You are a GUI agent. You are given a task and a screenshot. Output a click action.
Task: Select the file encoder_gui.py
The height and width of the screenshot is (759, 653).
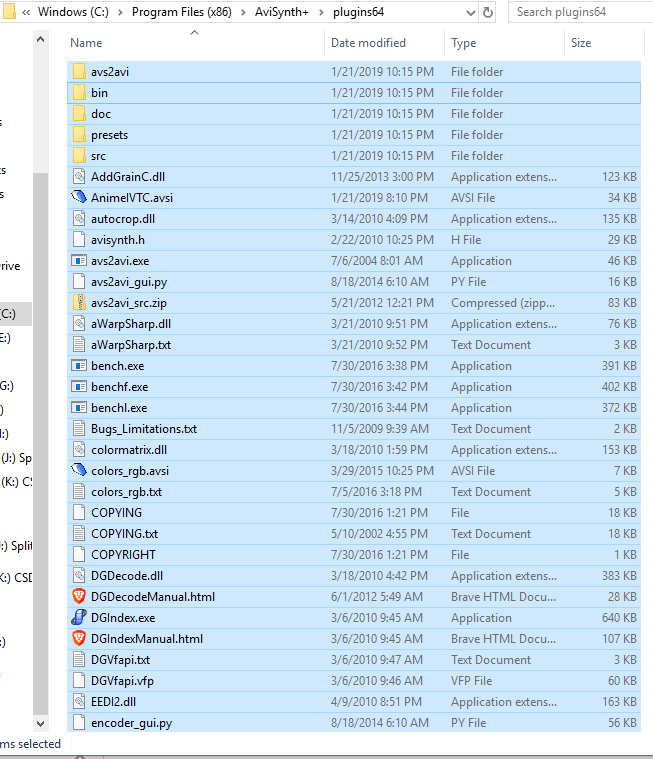point(132,723)
